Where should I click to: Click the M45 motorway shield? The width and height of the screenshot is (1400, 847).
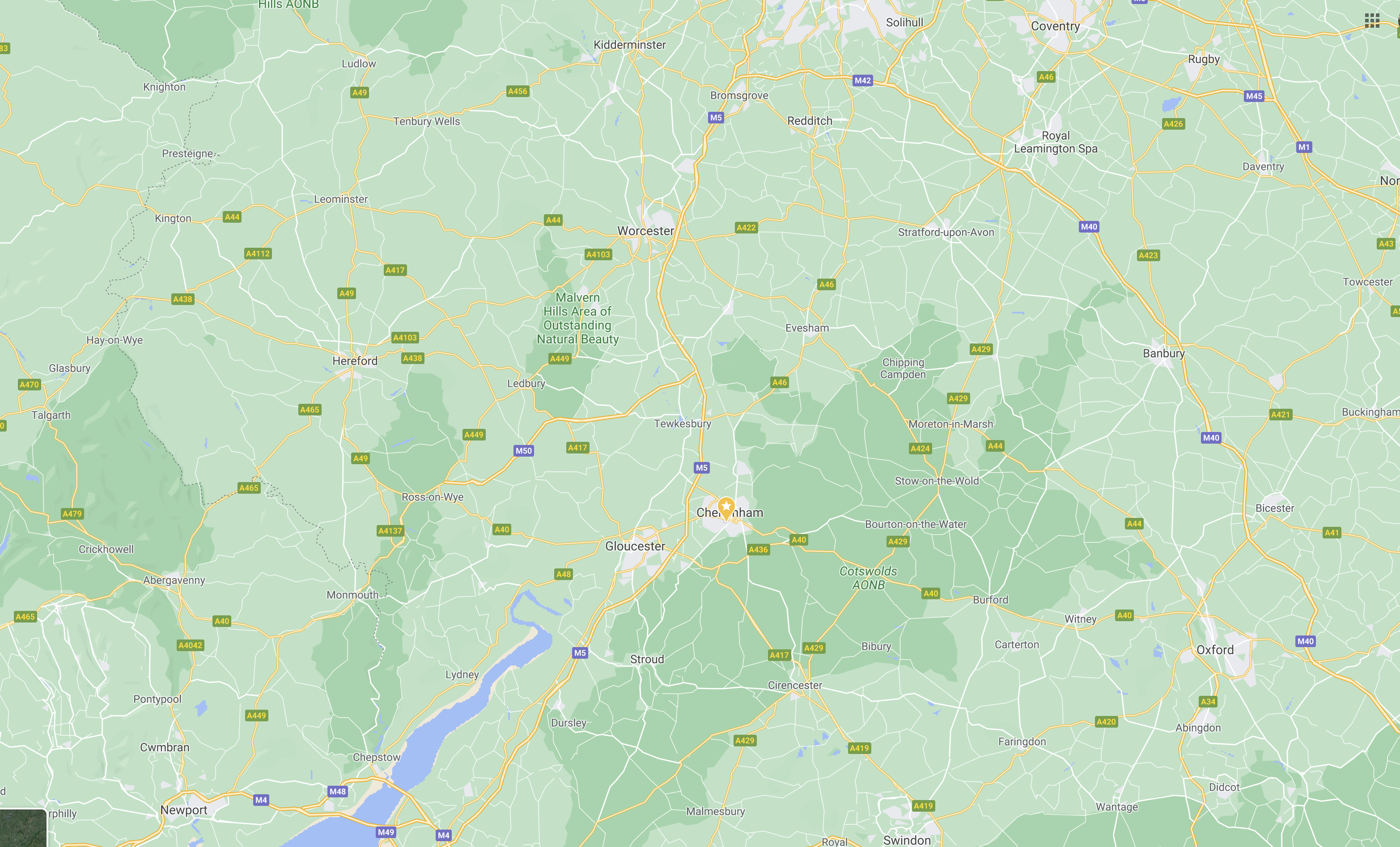tap(1254, 96)
